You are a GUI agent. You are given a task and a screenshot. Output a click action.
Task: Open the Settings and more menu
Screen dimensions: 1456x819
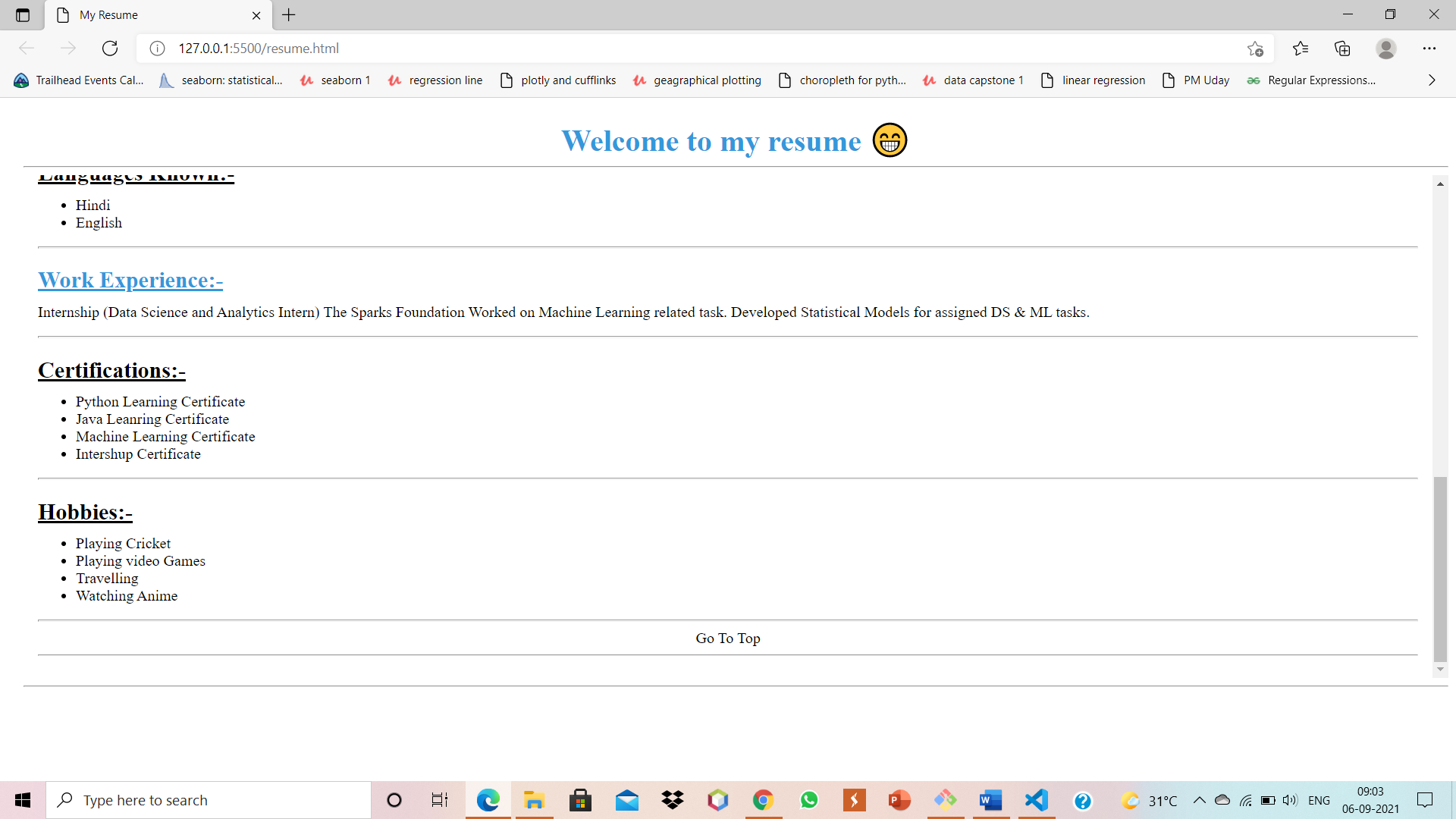(1431, 48)
